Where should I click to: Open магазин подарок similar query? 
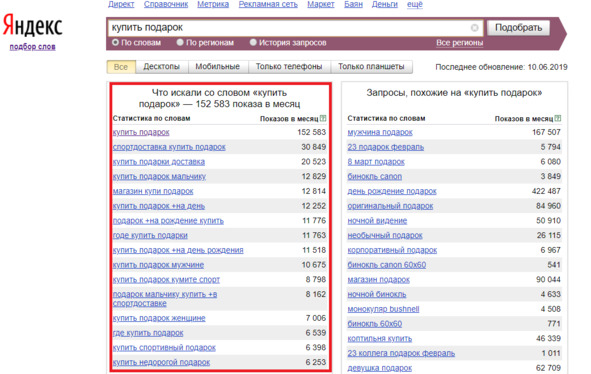click(x=378, y=280)
